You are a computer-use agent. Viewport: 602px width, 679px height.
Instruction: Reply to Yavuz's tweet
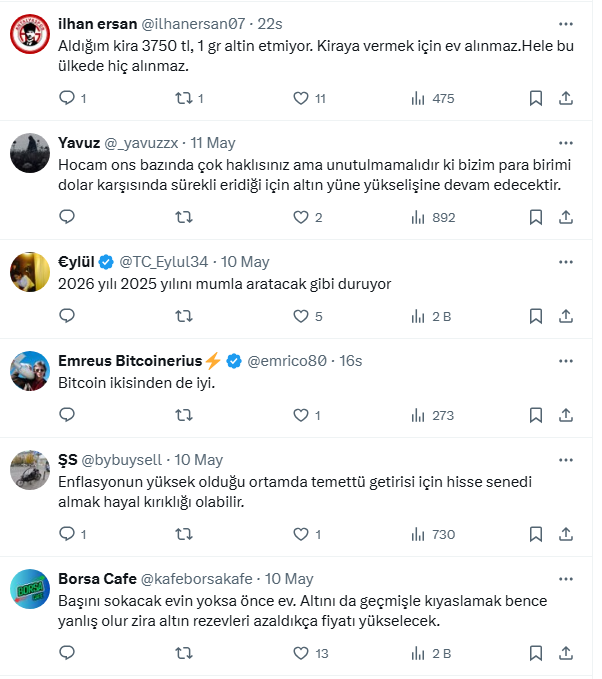click(68, 217)
